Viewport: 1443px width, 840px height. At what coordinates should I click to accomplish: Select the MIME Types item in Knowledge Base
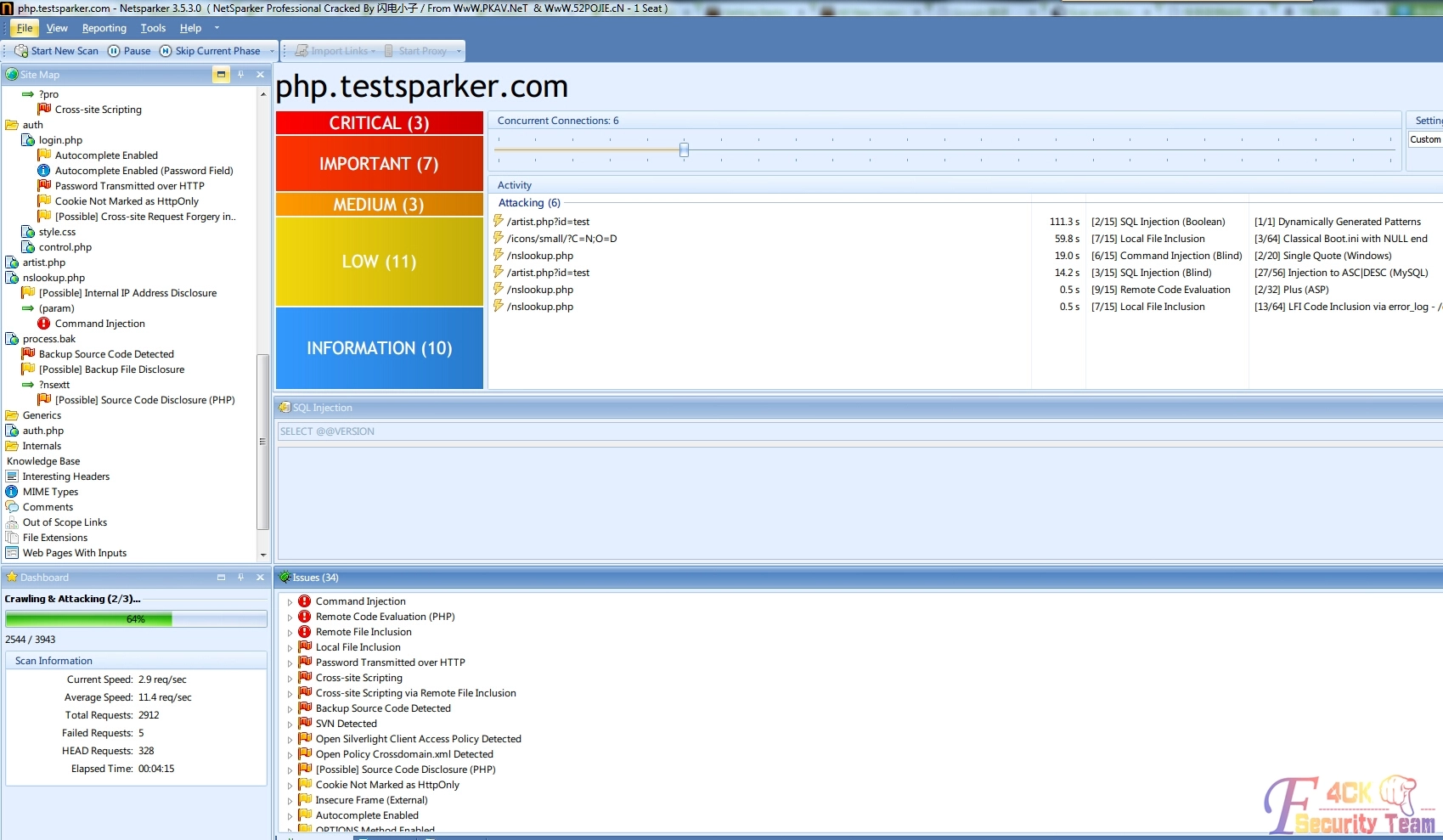[x=49, y=491]
